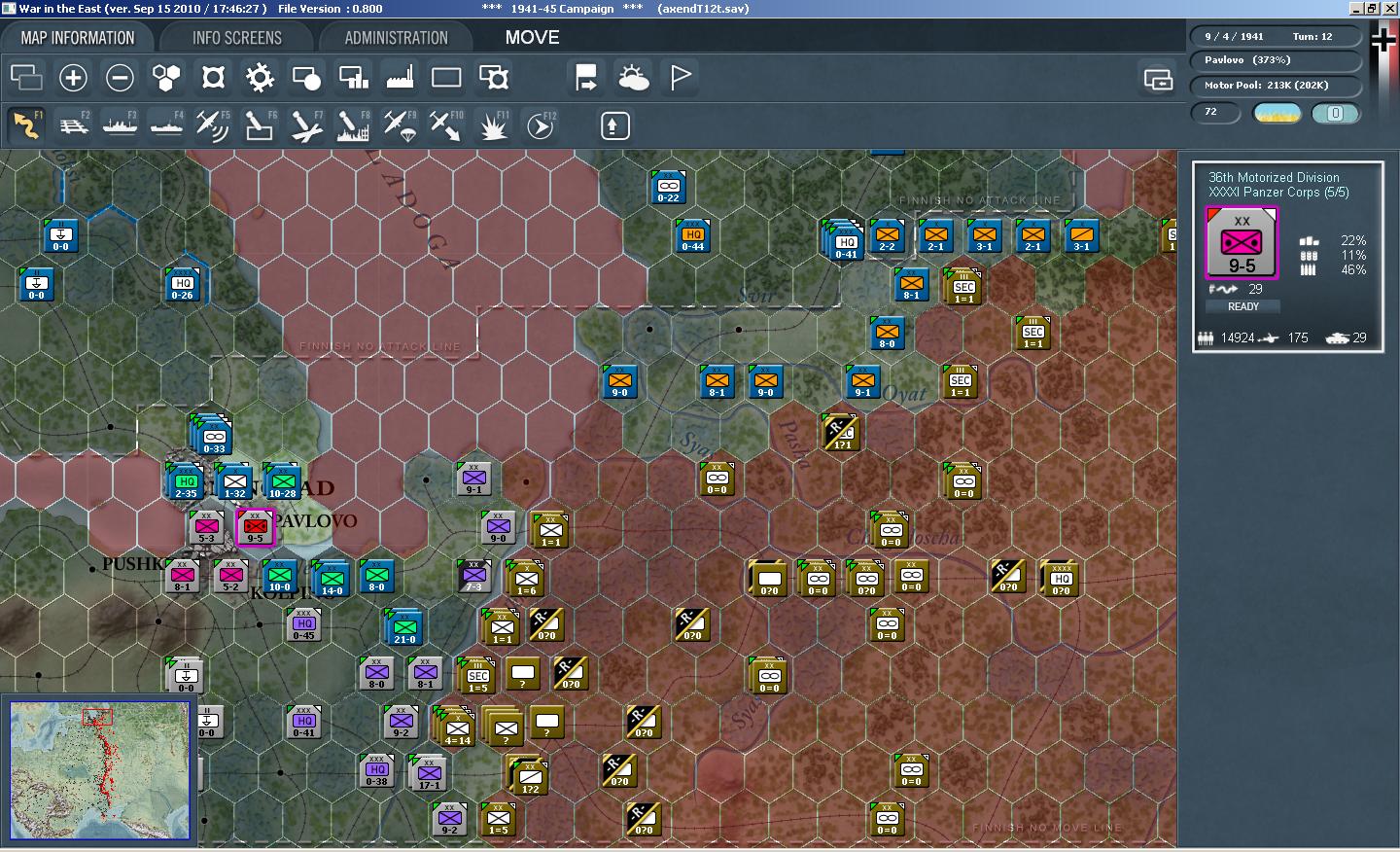Select the purple 17-1 counter
Viewport: 1400px width, 852px height.
pyautogui.click(x=429, y=774)
